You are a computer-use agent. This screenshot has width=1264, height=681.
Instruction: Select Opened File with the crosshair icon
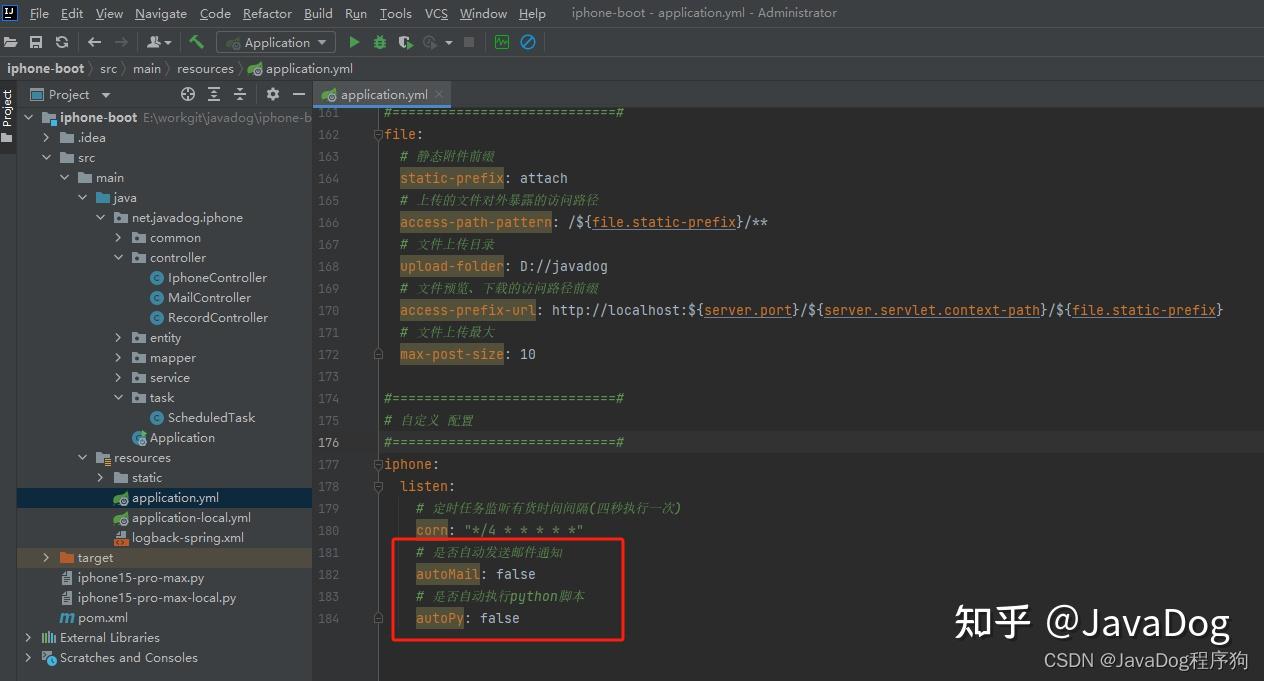coord(187,94)
